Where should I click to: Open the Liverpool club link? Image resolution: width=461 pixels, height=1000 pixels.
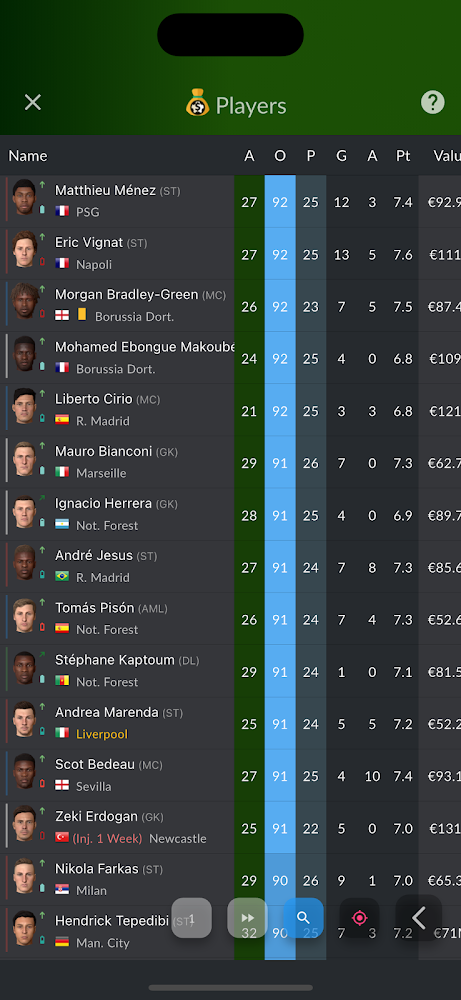point(102,734)
